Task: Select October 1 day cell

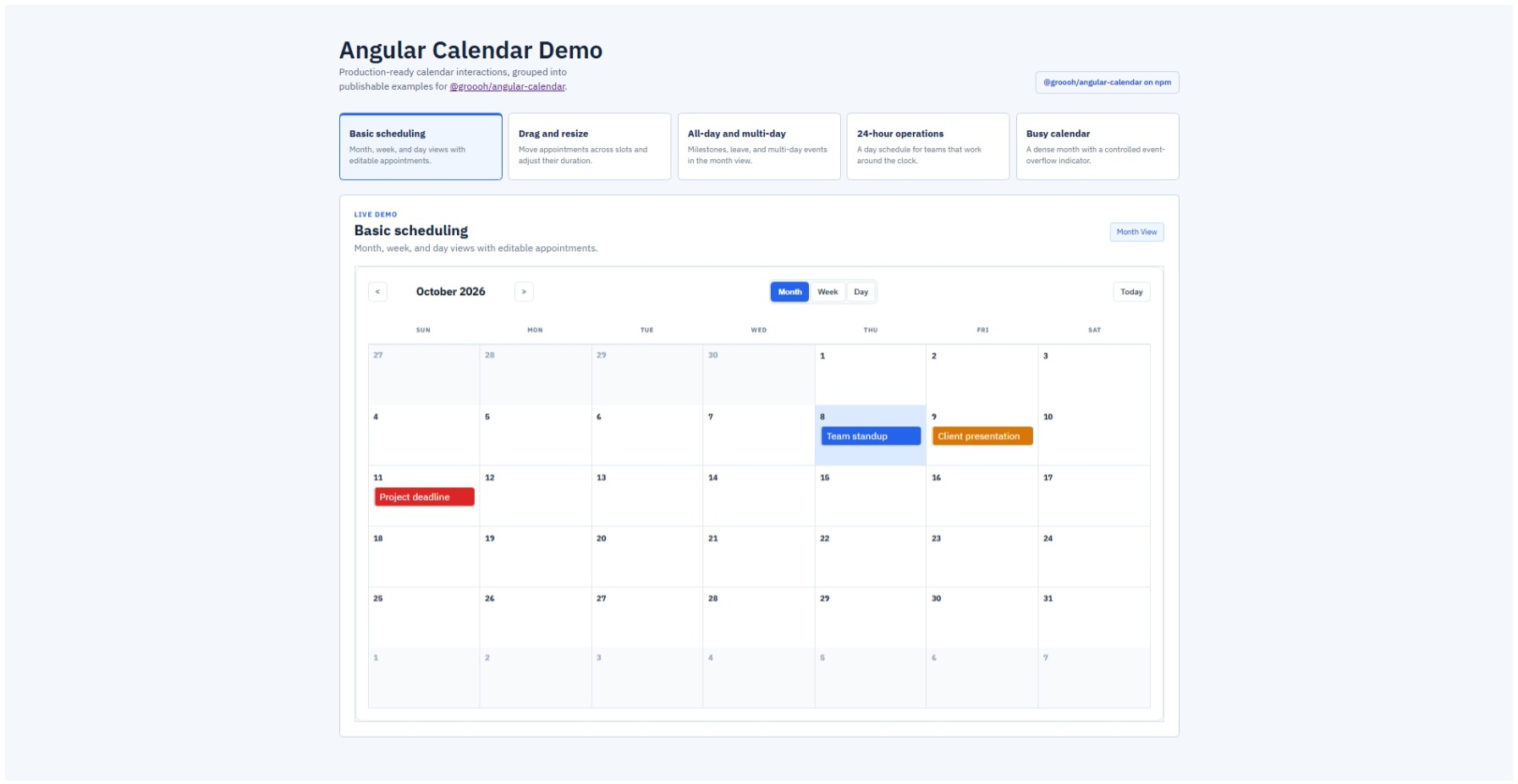Action: 871,375
